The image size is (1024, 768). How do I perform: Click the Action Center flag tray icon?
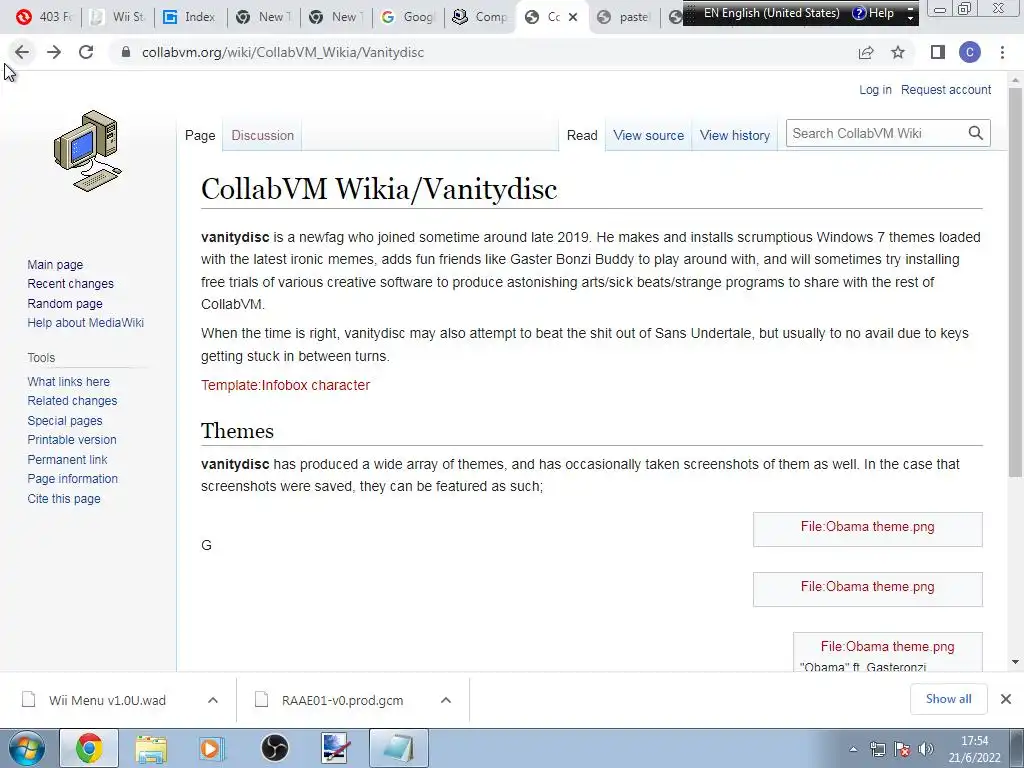coord(902,749)
